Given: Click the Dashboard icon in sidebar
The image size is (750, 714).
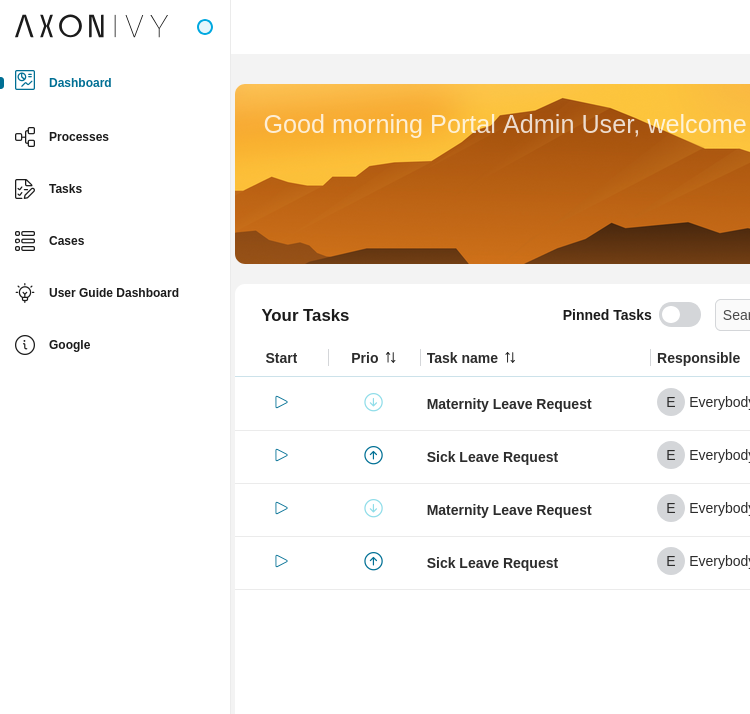Looking at the screenshot, I should click(x=25, y=81).
